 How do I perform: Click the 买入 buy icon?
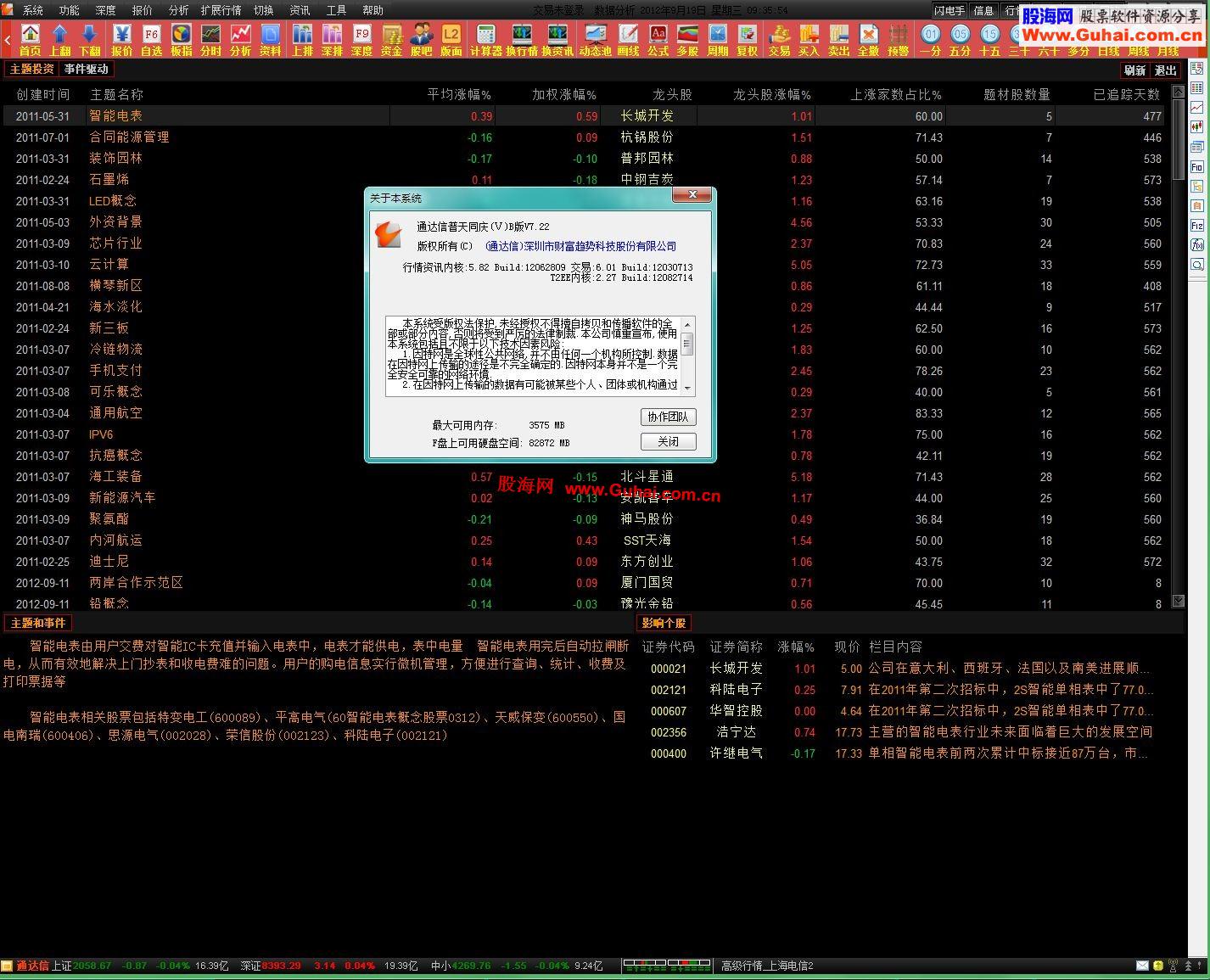coord(809,40)
